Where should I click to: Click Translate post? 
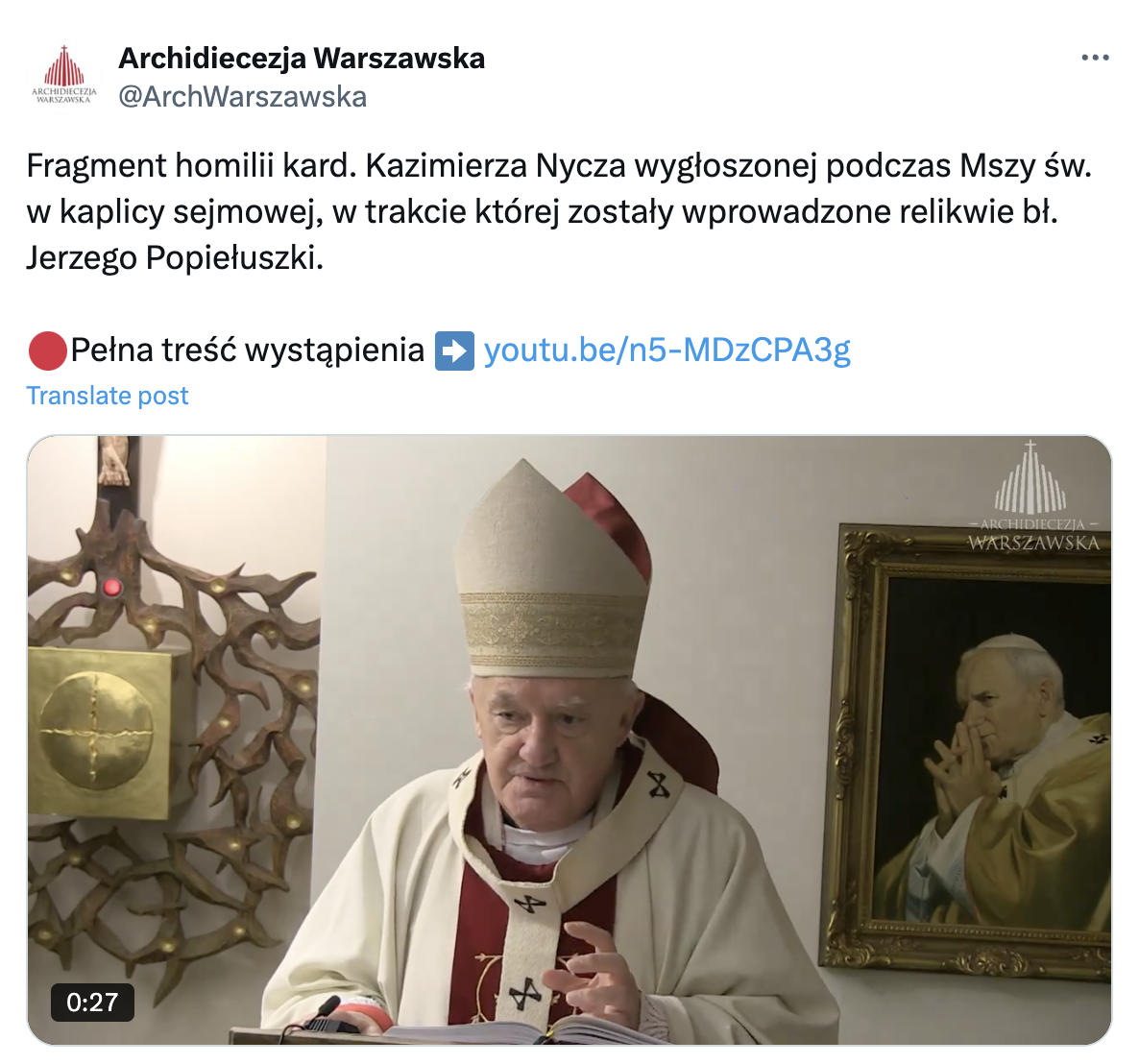click(108, 396)
